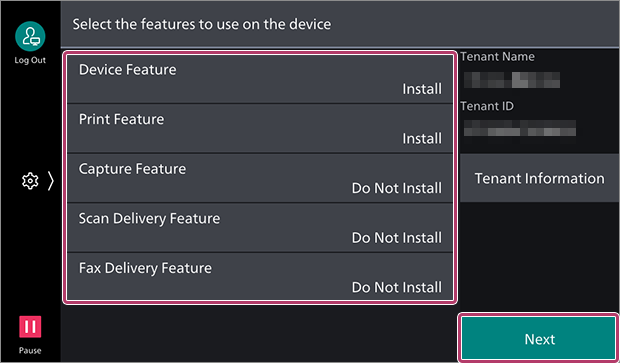Click the green Next button

[x=539, y=338]
